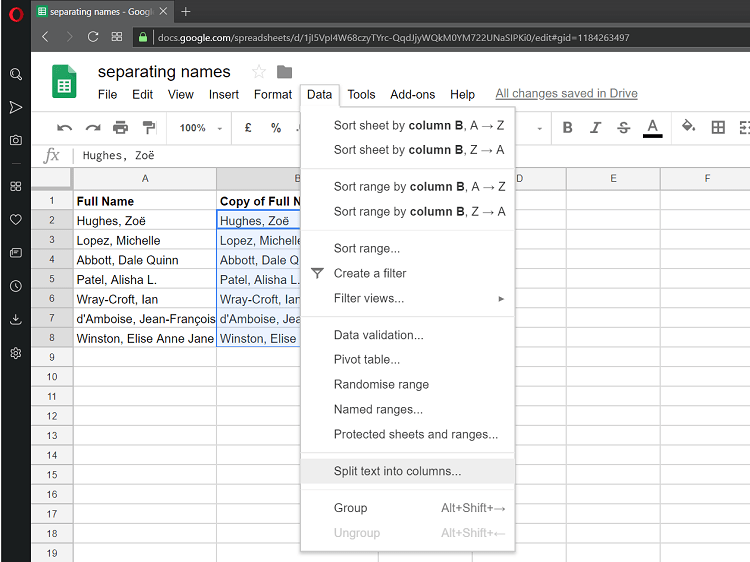Toggle italic text formatting

point(596,127)
